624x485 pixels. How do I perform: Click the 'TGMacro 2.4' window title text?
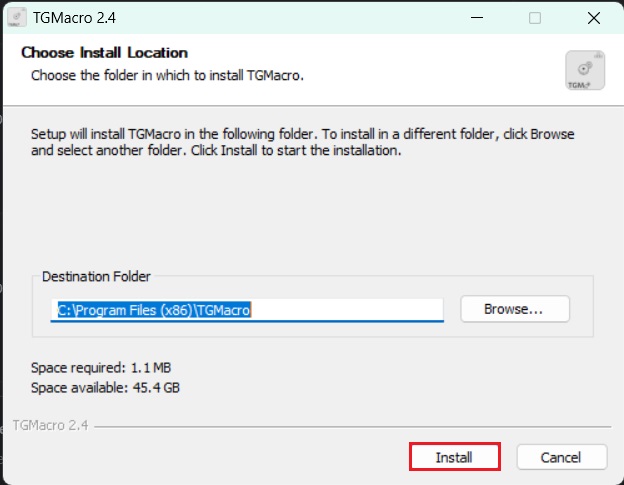pyautogui.click(x=74, y=18)
